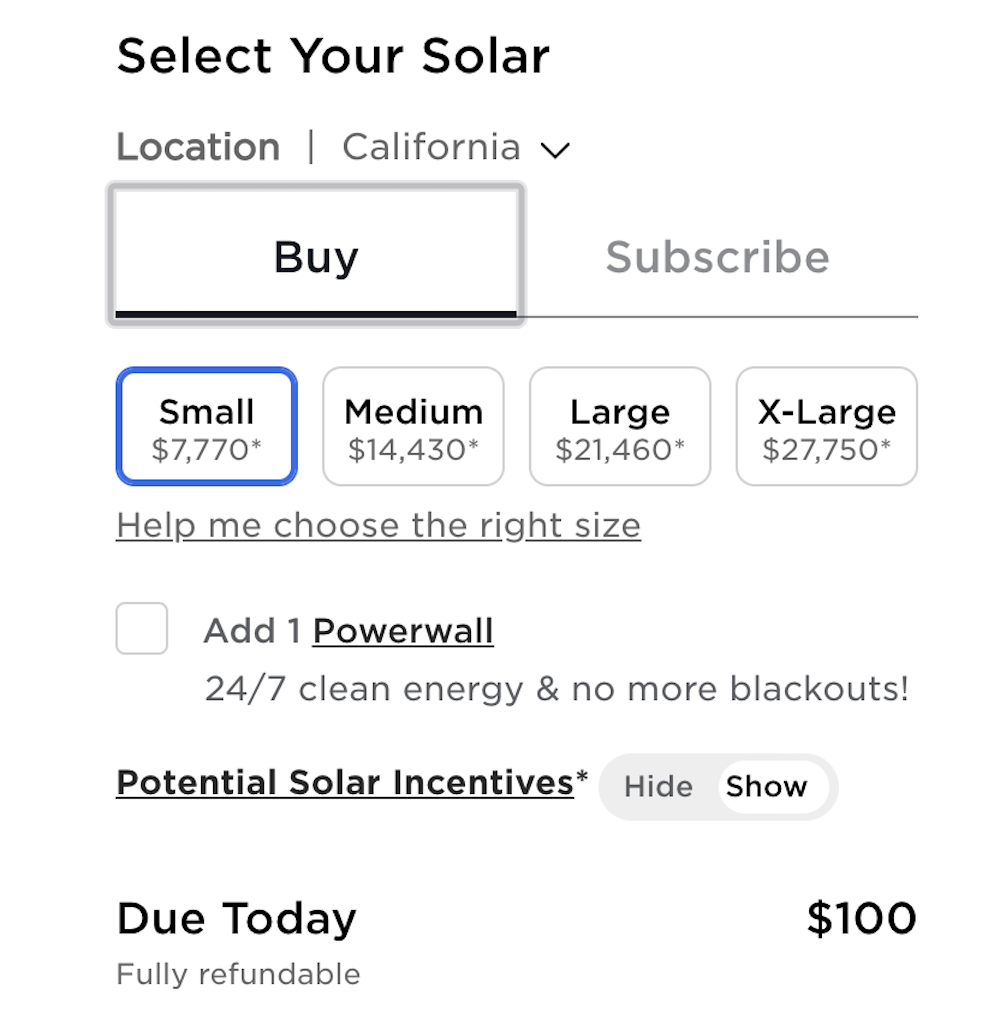Viewport: 1000px width, 1032px height.
Task: Click the Location label
Action: pyautogui.click(x=198, y=146)
